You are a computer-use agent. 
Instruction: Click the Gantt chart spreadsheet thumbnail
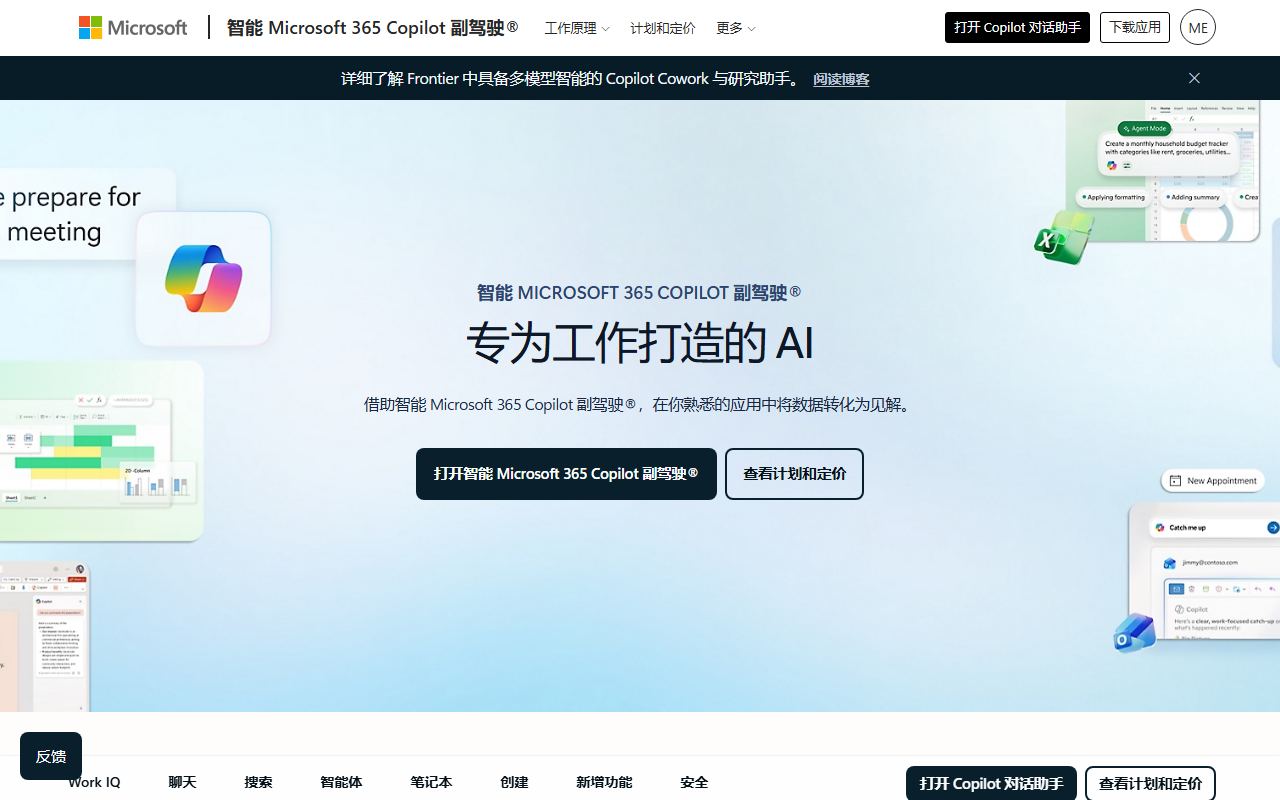pyautogui.click(x=100, y=450)
